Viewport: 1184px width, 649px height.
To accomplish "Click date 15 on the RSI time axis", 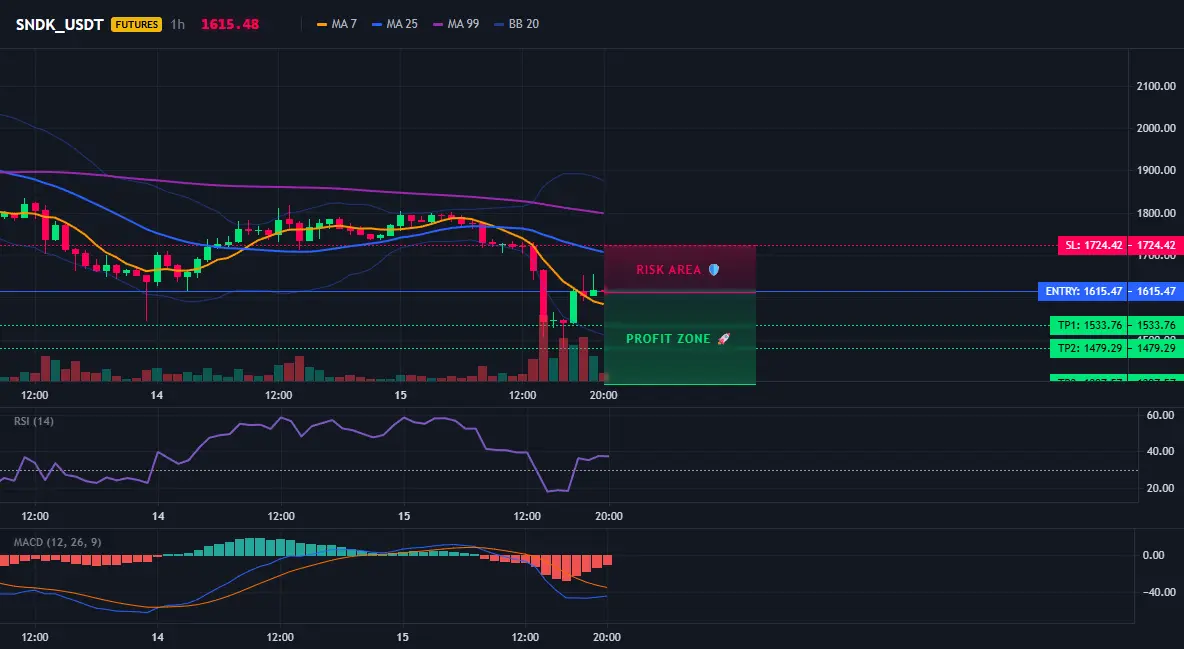I will 404,516.
